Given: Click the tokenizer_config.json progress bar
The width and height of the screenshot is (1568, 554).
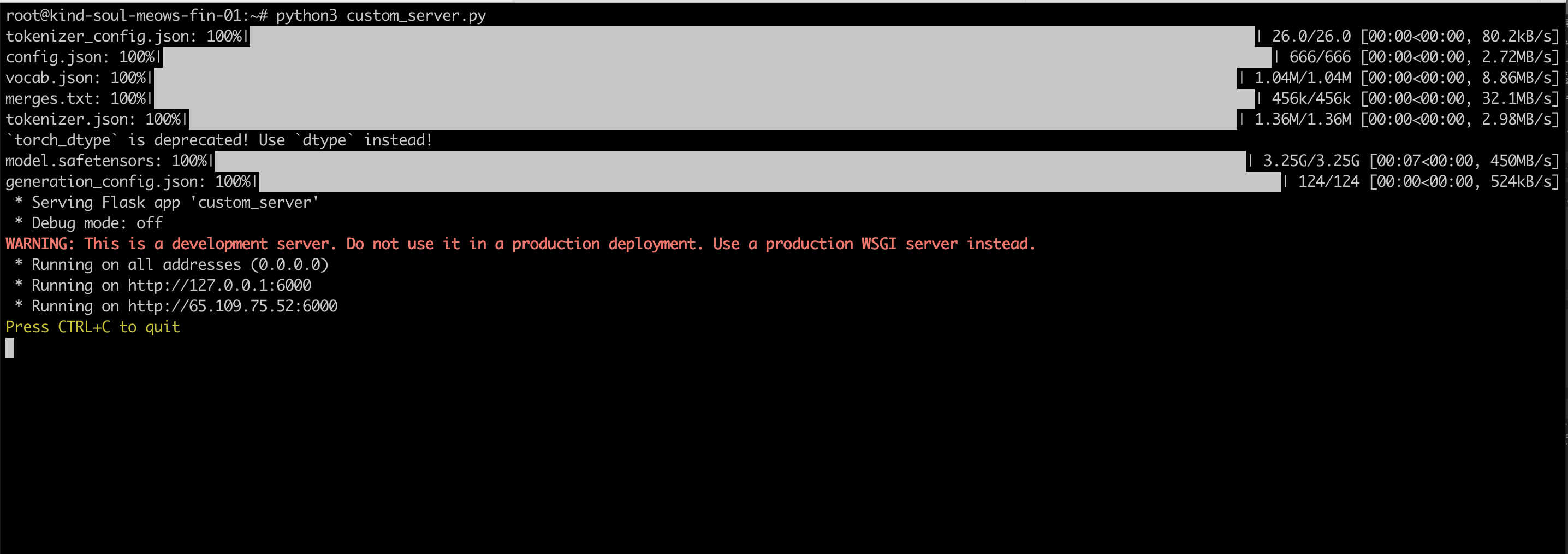Looking at the screenshot, I should pos(752,37).
